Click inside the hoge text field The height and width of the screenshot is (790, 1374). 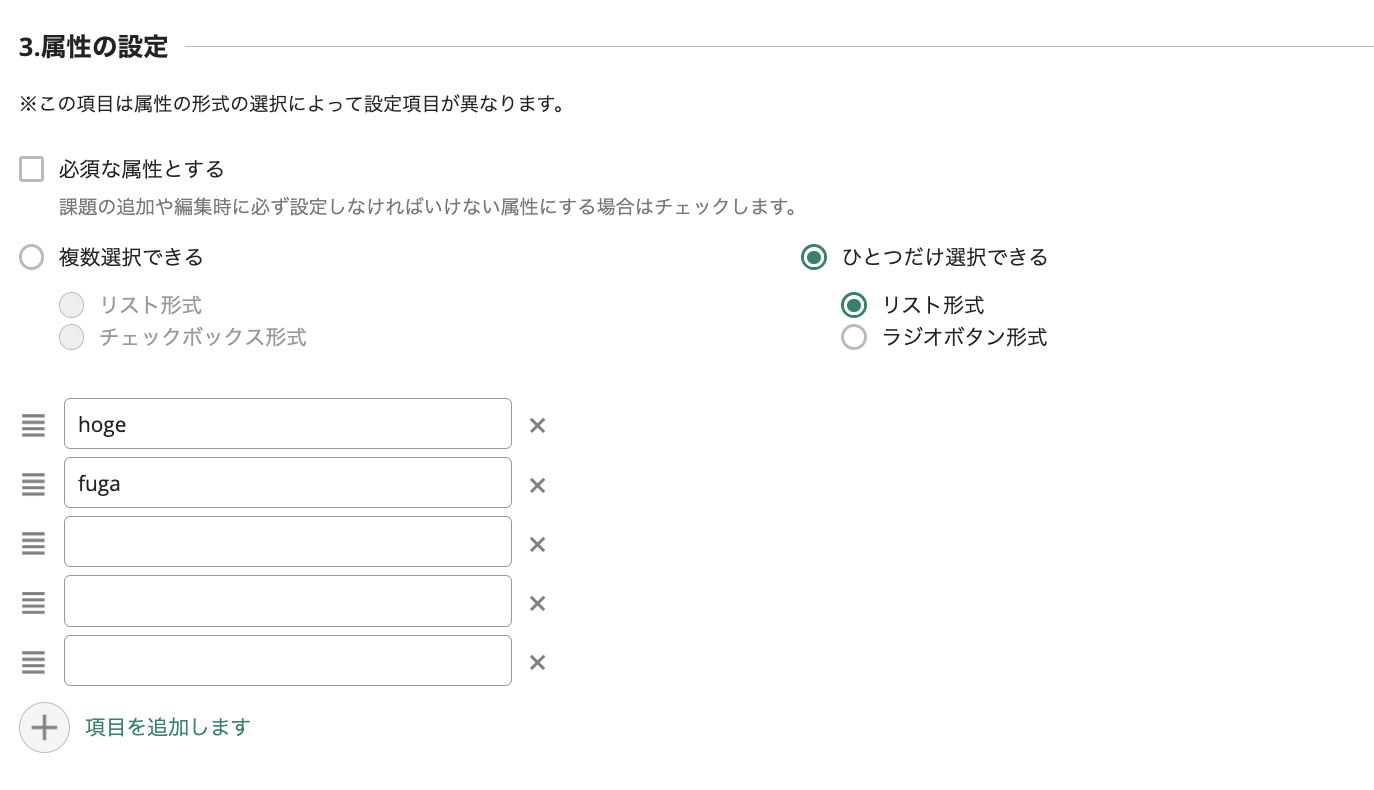coord(287,424)
